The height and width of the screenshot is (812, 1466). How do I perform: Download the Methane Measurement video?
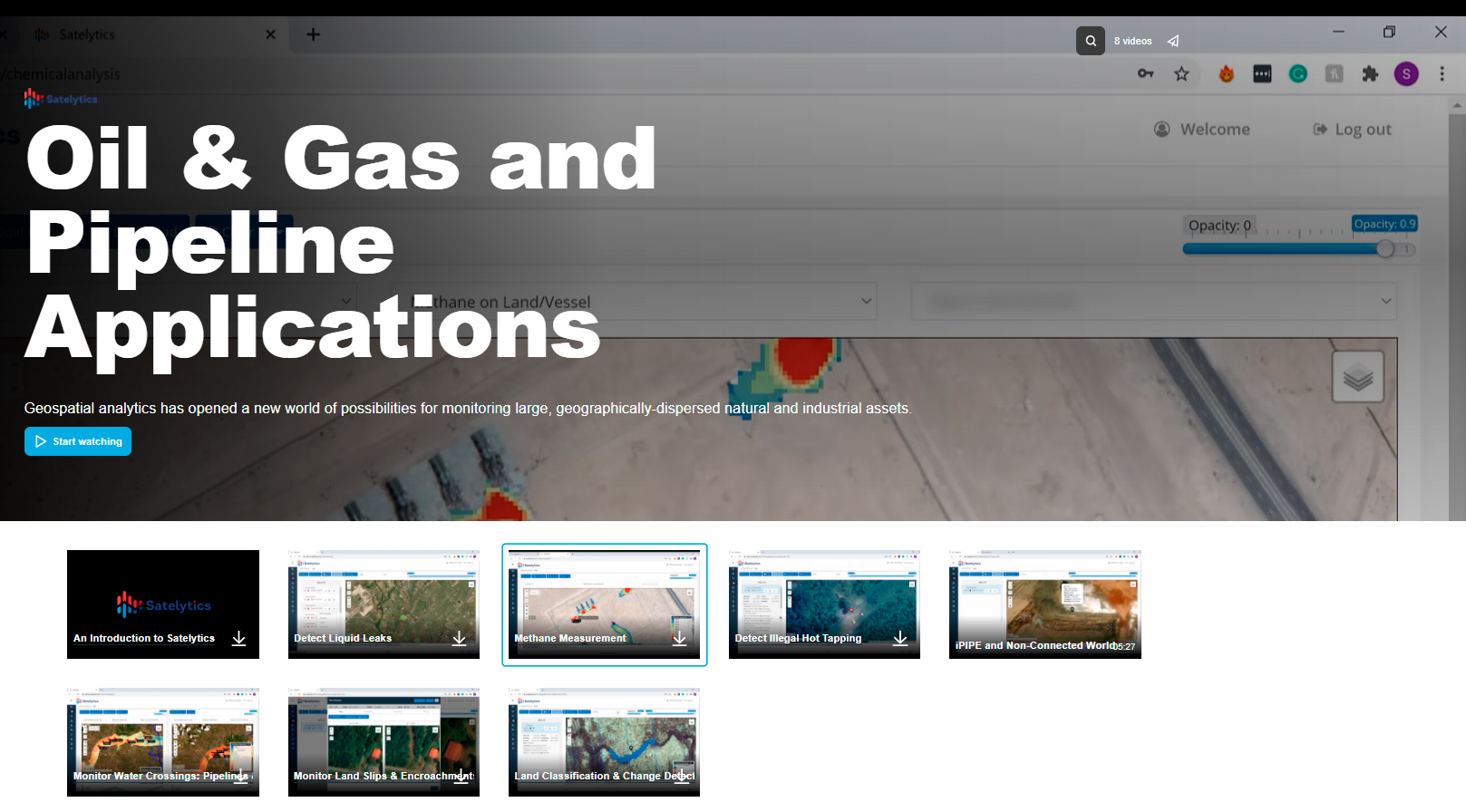click(680, 638)
